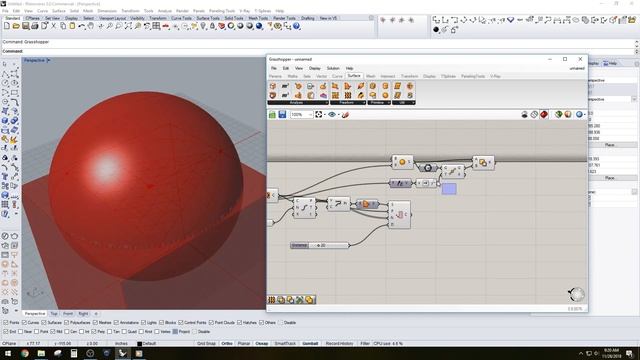Image resolution: width=640 pixels, height=360 pixels.
Task: Click the Grasshopper Save blue floppy icon
Action: pos(282,115)
